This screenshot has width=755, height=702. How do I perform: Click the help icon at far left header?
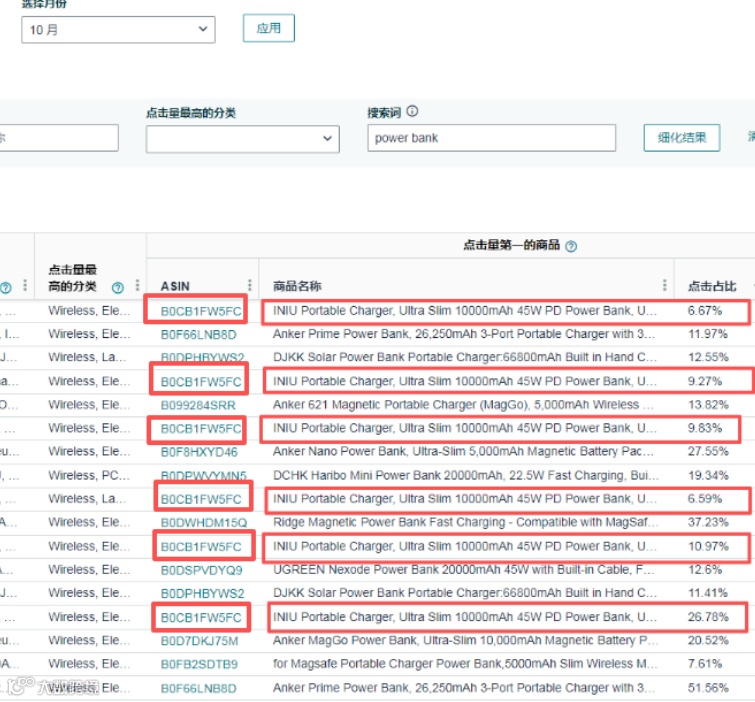pos(6,287)
